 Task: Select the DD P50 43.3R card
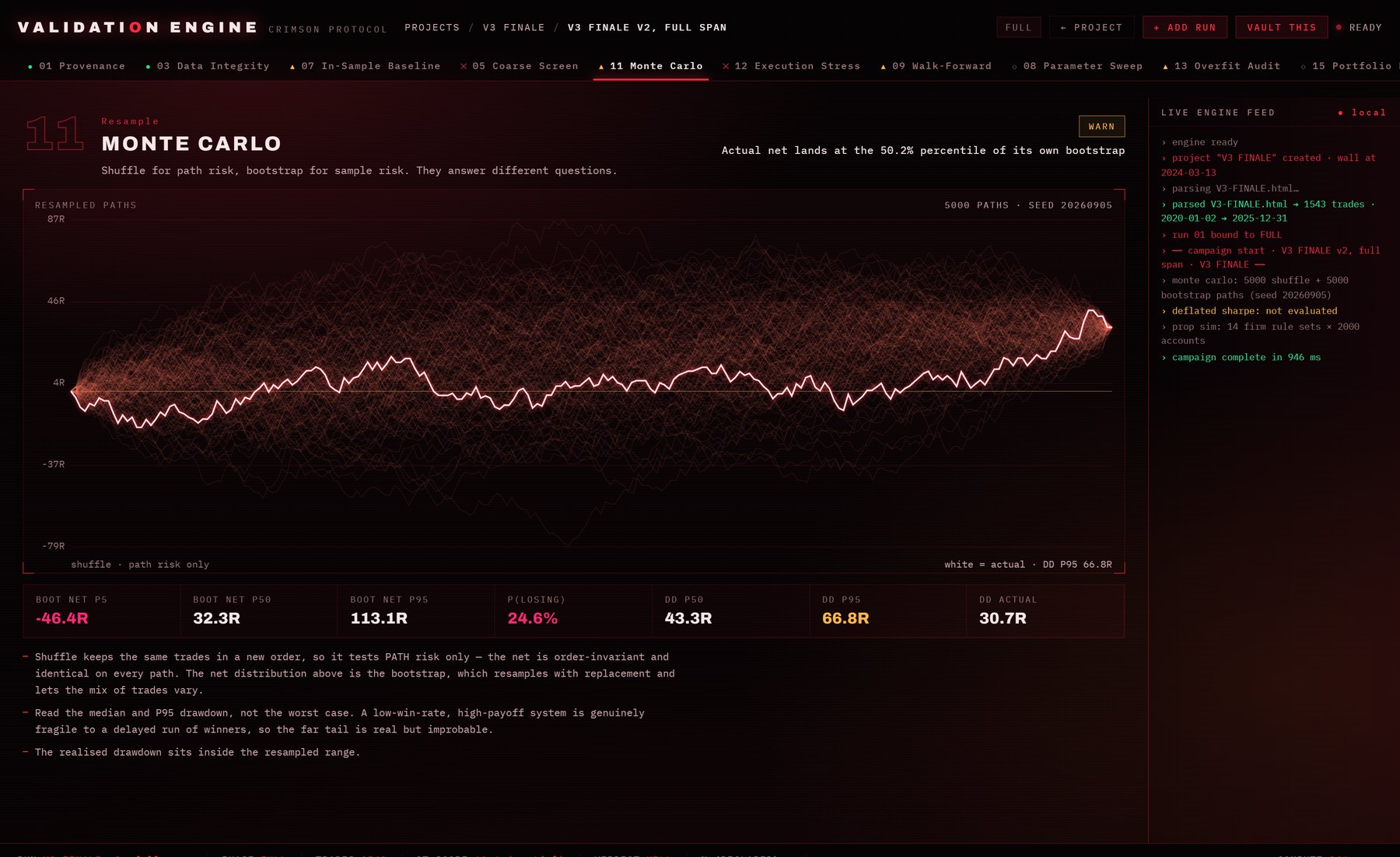click(x=730, y=610)
